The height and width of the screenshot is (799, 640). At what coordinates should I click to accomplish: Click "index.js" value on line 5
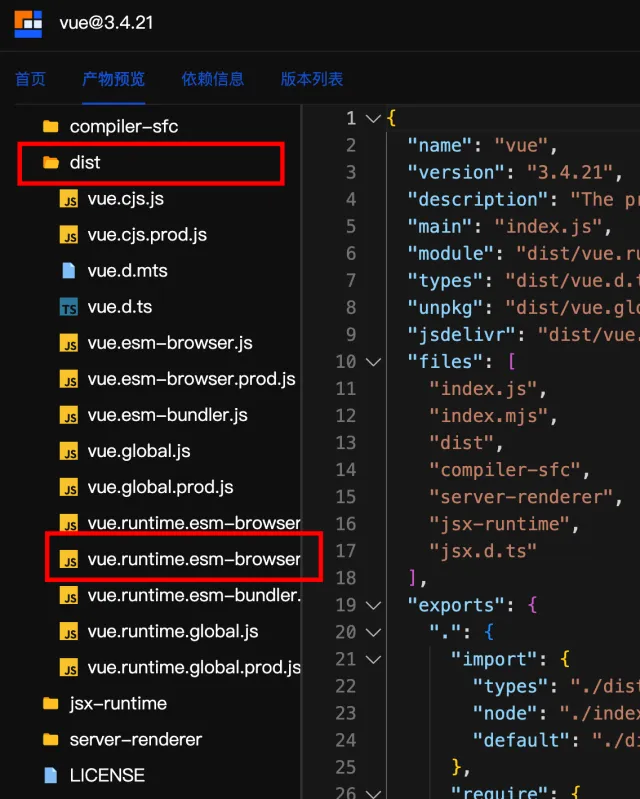click(x=548, y=226)
